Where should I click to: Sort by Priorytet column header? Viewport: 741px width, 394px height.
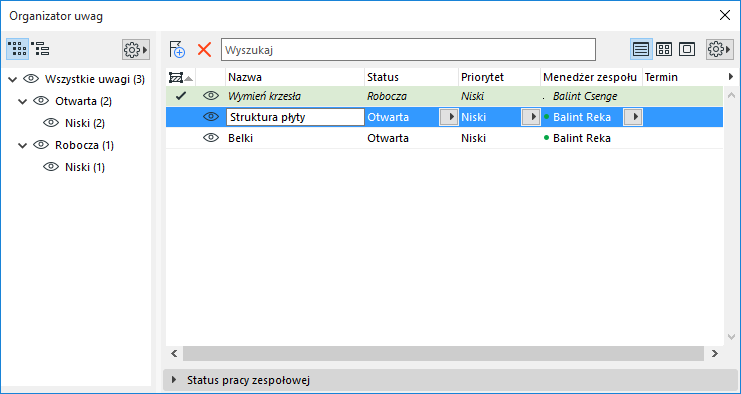[499, 77]
